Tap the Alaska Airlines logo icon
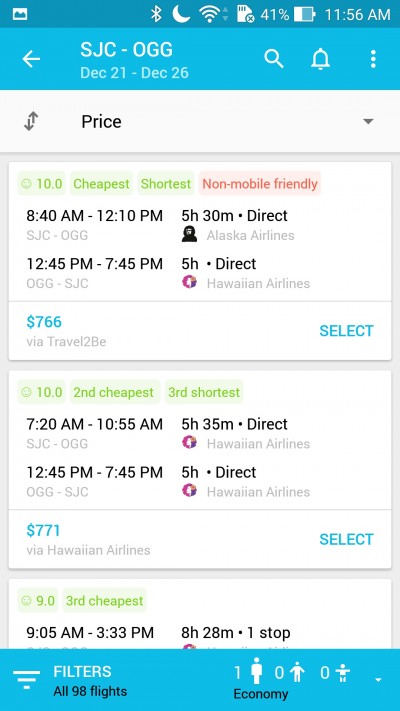The image size is (400, 711). (190, 235)
